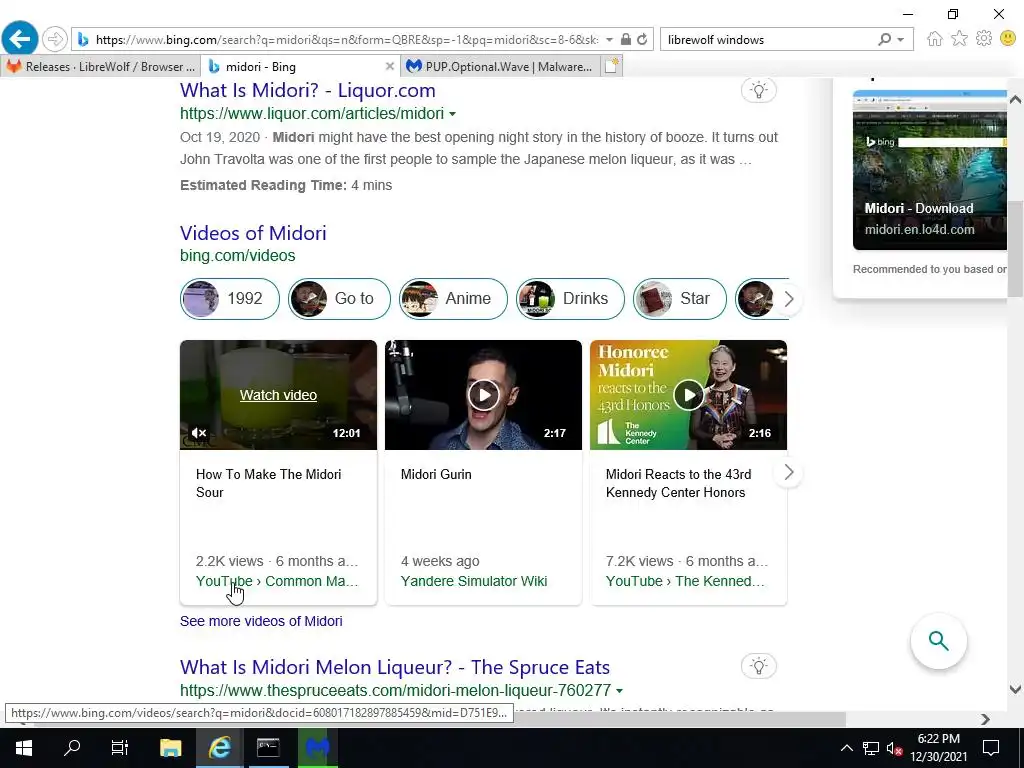Viewport: 1024px width, 768px height.
Task: Click the forward navigation arrow
Action: click(55, 39)
